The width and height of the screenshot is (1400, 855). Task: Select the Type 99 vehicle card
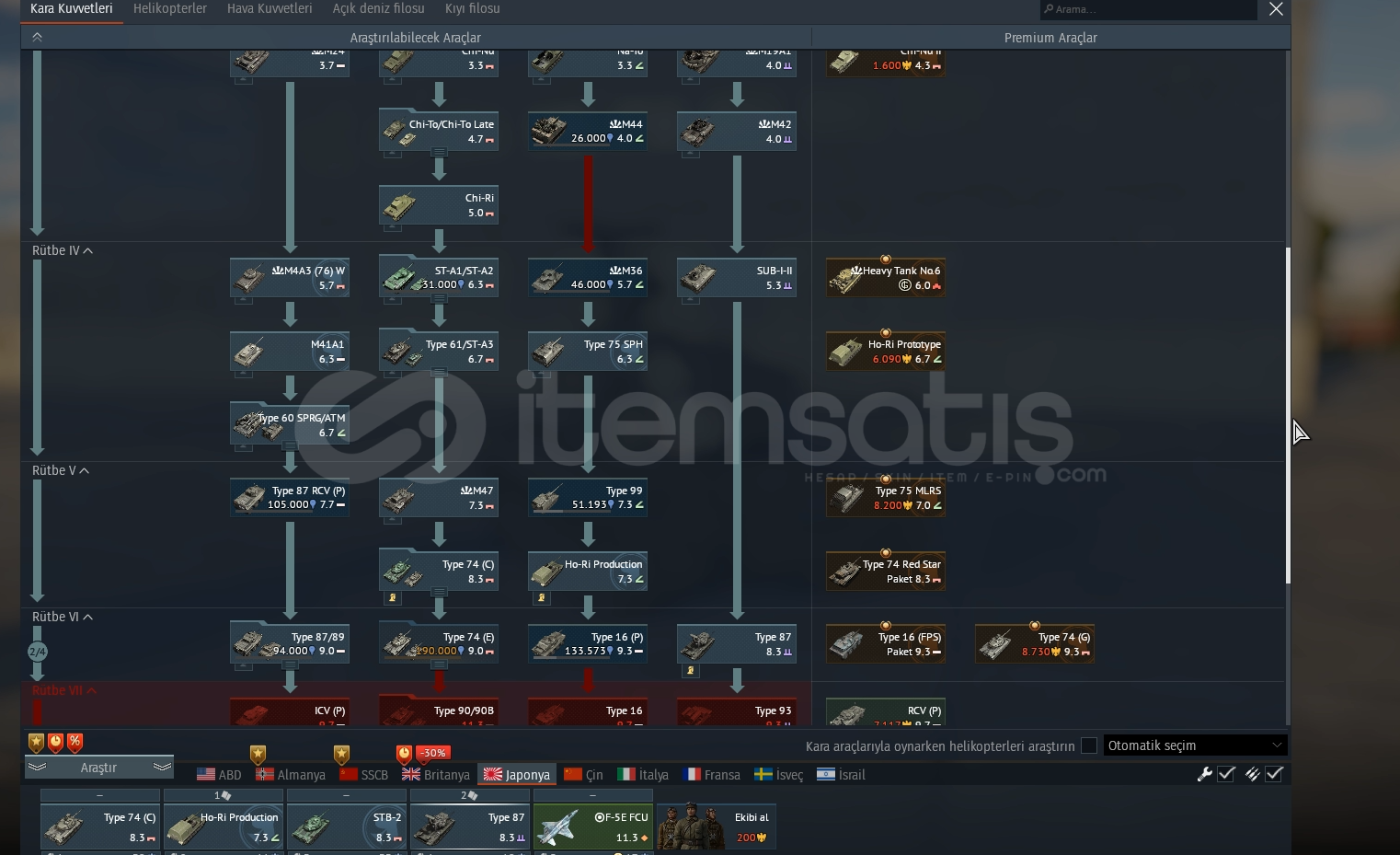[588, 498]
